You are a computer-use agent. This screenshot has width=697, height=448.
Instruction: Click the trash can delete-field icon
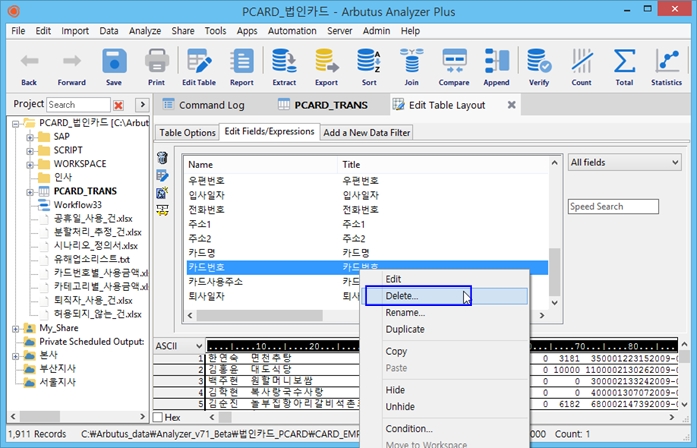pos(162,157)
